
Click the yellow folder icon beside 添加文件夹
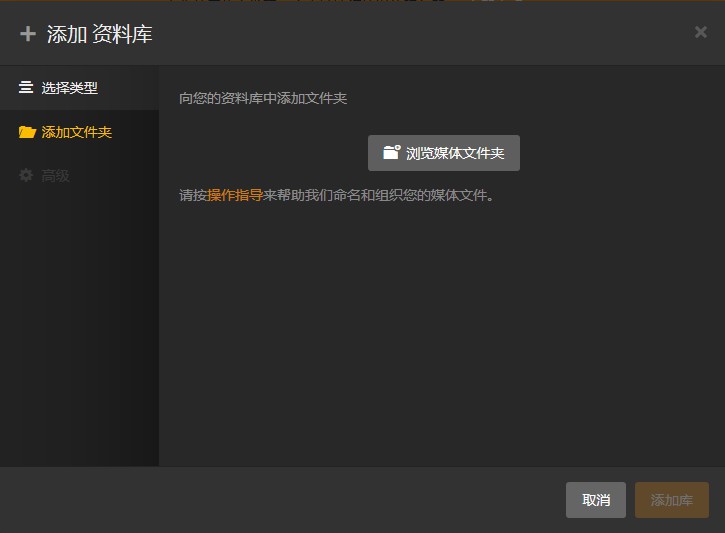[27, 132]
